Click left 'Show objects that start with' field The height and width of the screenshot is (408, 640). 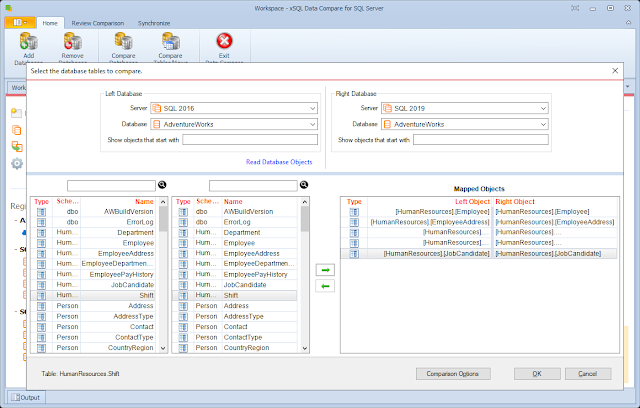point(250,140)
